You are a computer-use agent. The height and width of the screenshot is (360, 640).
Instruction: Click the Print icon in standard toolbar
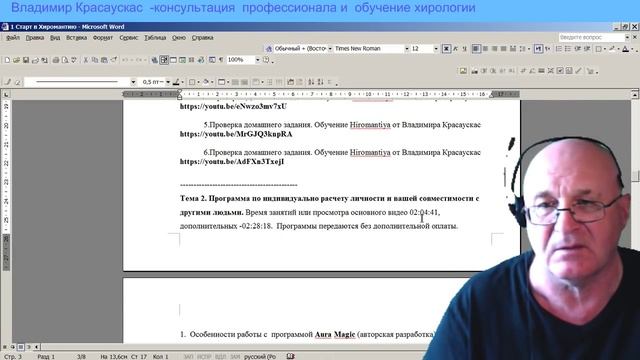(56, 60)
